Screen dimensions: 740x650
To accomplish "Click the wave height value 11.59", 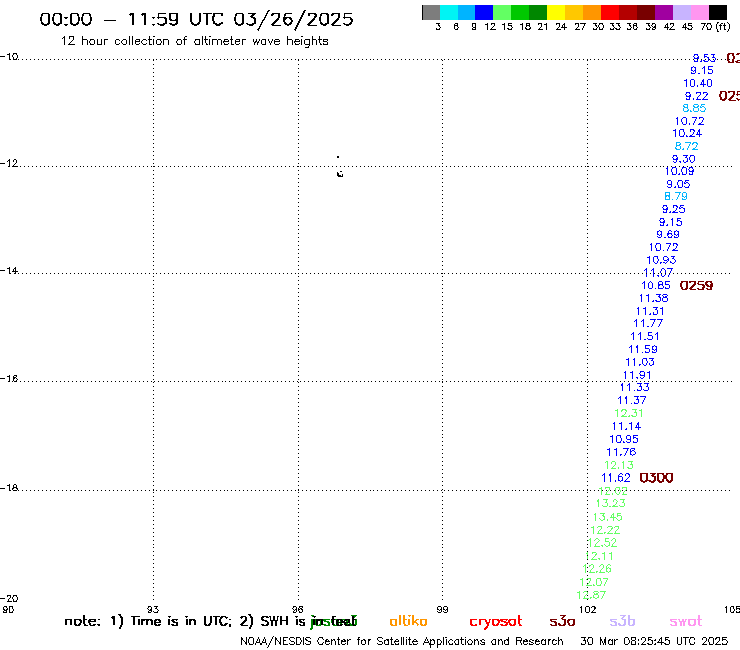I will pos(643,349).
